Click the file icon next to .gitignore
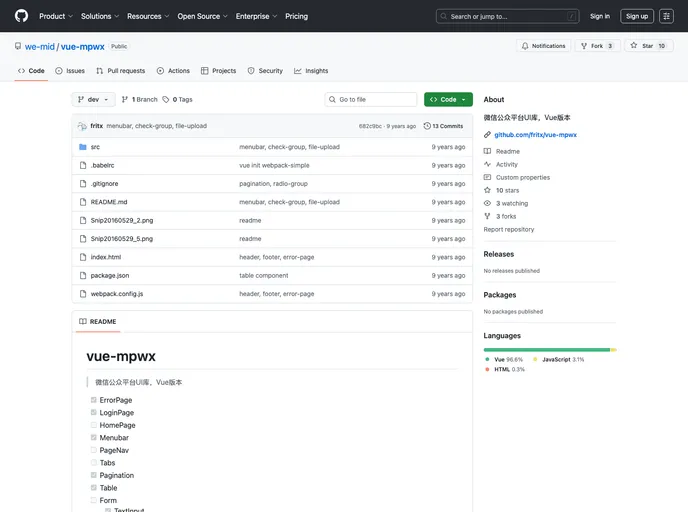The image size is (688, 512). click(82, 184)
